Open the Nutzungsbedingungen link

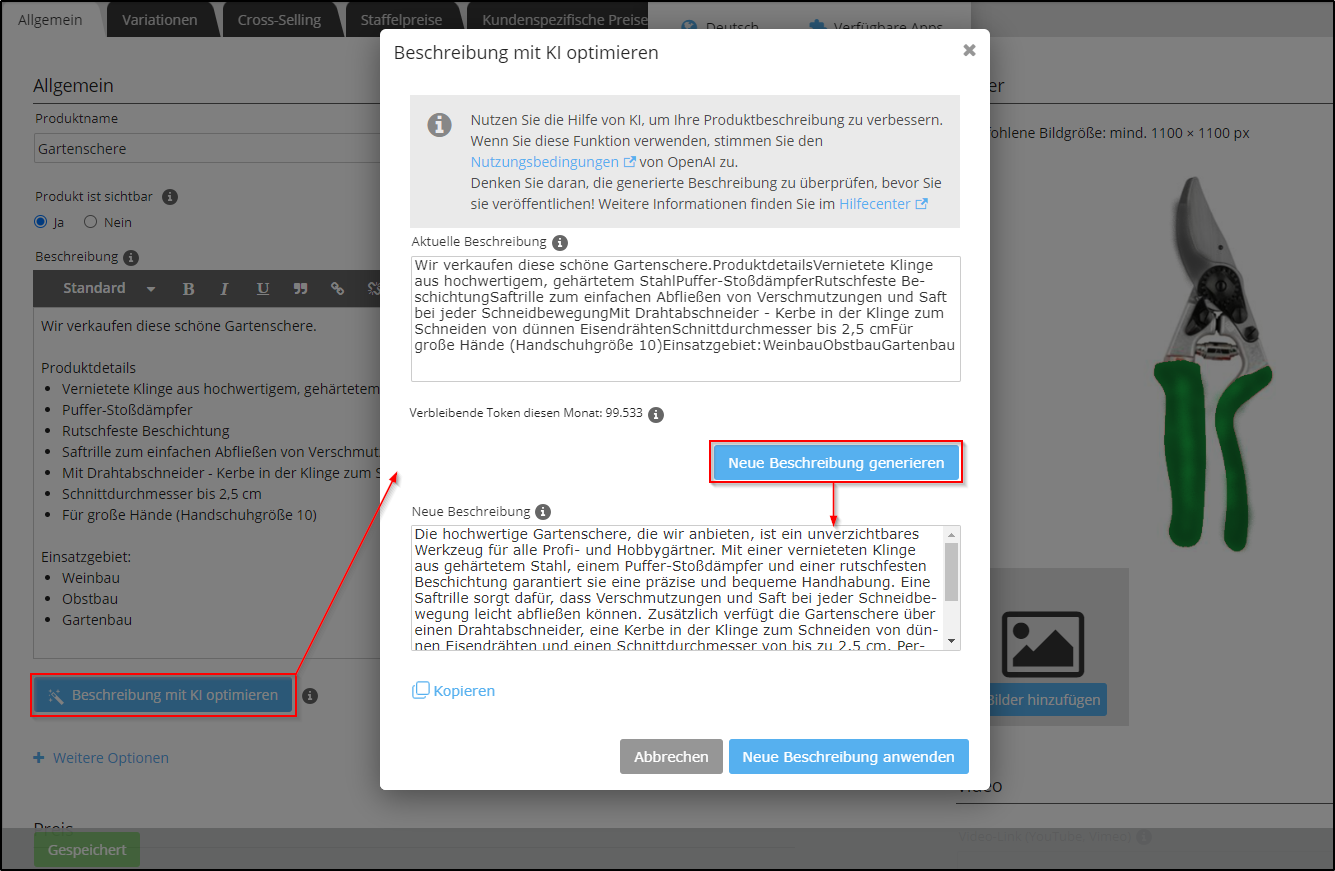click(545, 162)
